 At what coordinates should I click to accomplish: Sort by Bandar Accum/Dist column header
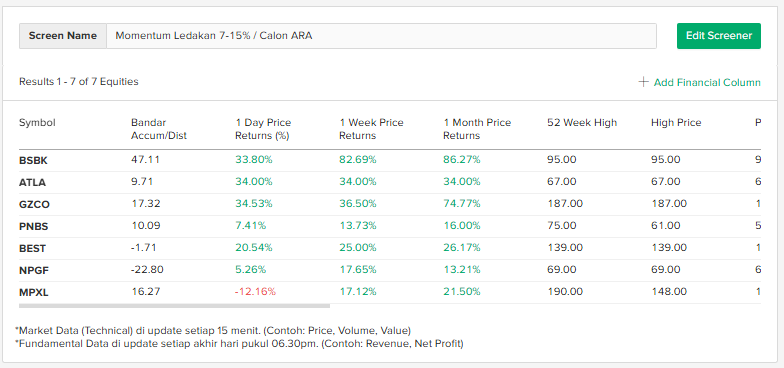(x=158, y=129)
